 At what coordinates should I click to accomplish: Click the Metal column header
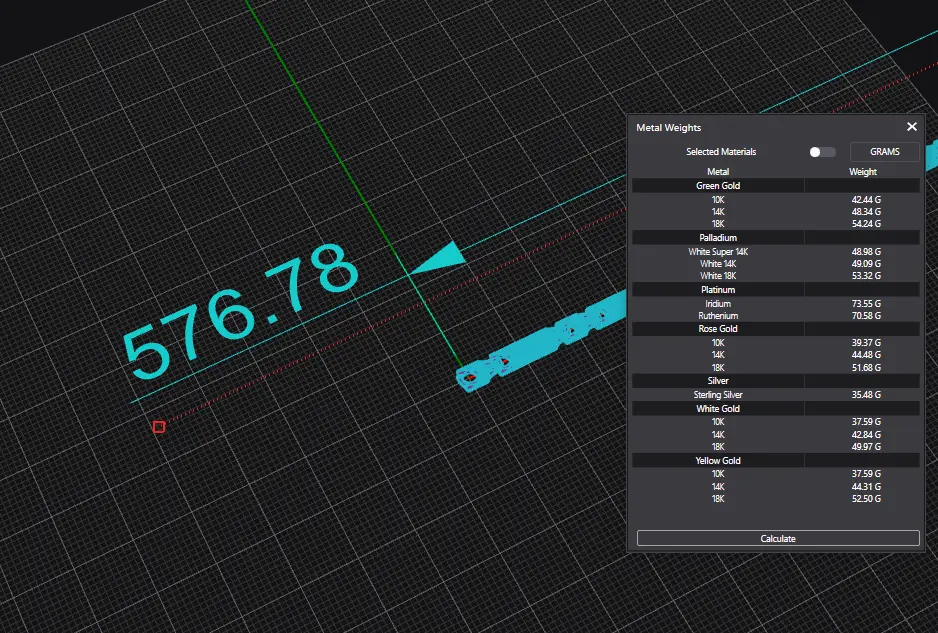718,172
